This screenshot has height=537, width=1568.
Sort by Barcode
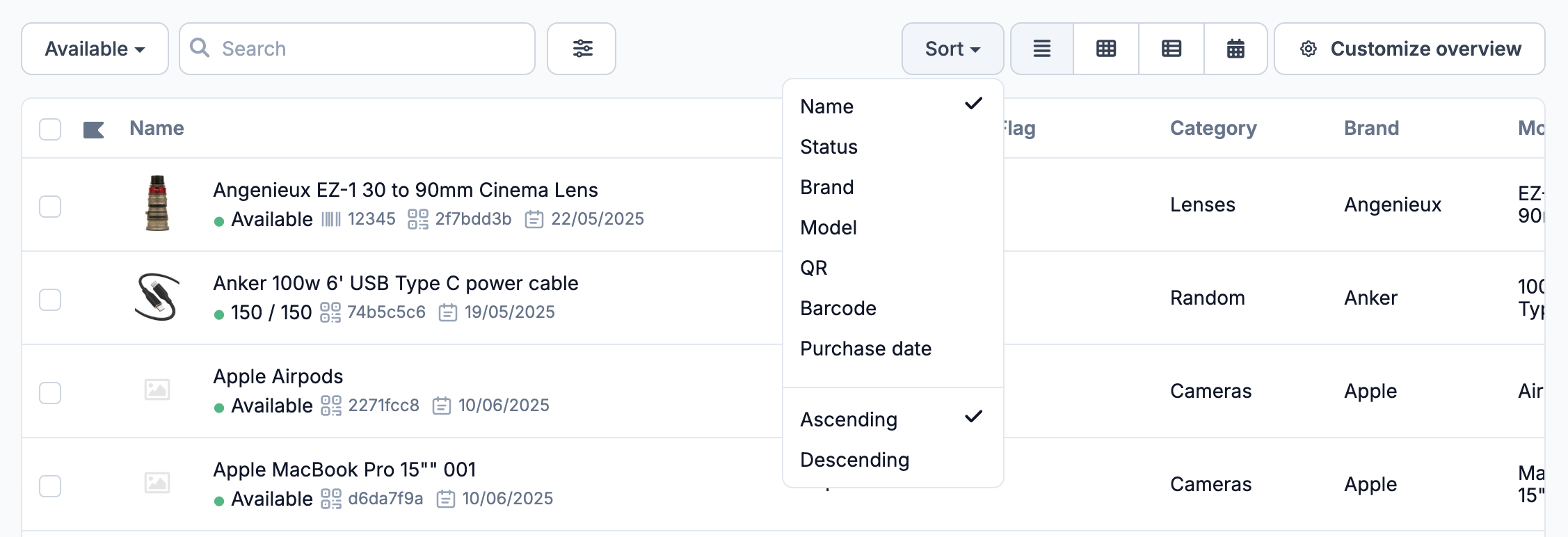tap(893, 308)
